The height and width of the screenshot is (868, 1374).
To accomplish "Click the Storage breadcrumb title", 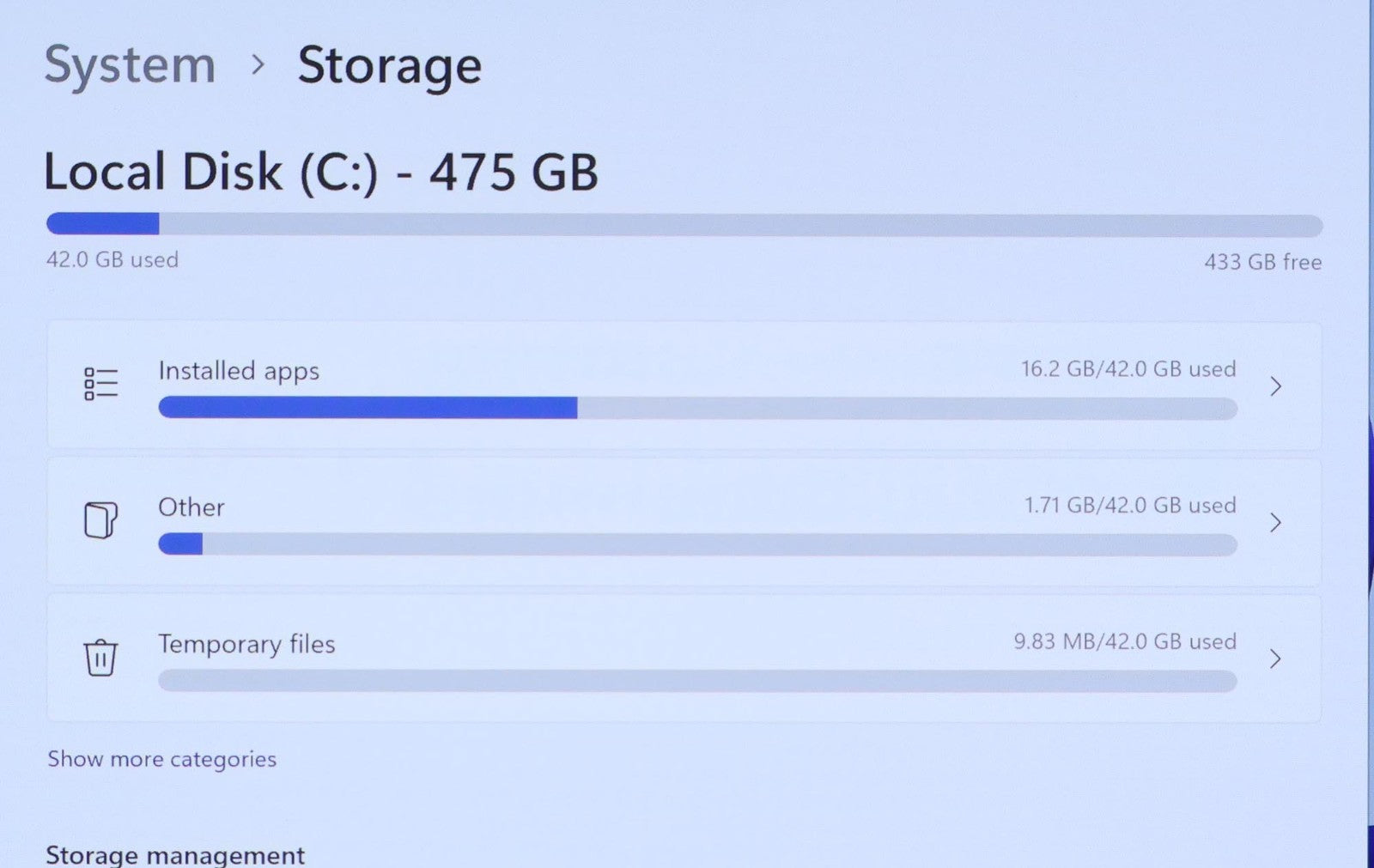I will 389,66.
